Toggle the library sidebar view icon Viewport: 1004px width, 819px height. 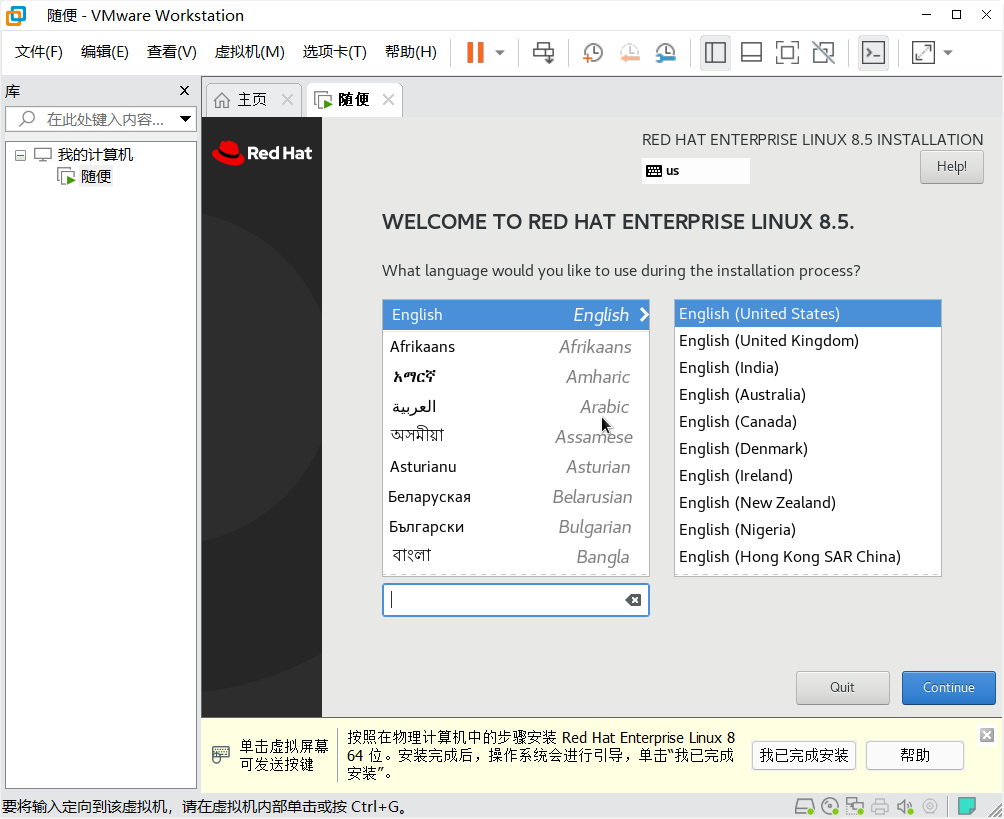[x=715, y=53]
